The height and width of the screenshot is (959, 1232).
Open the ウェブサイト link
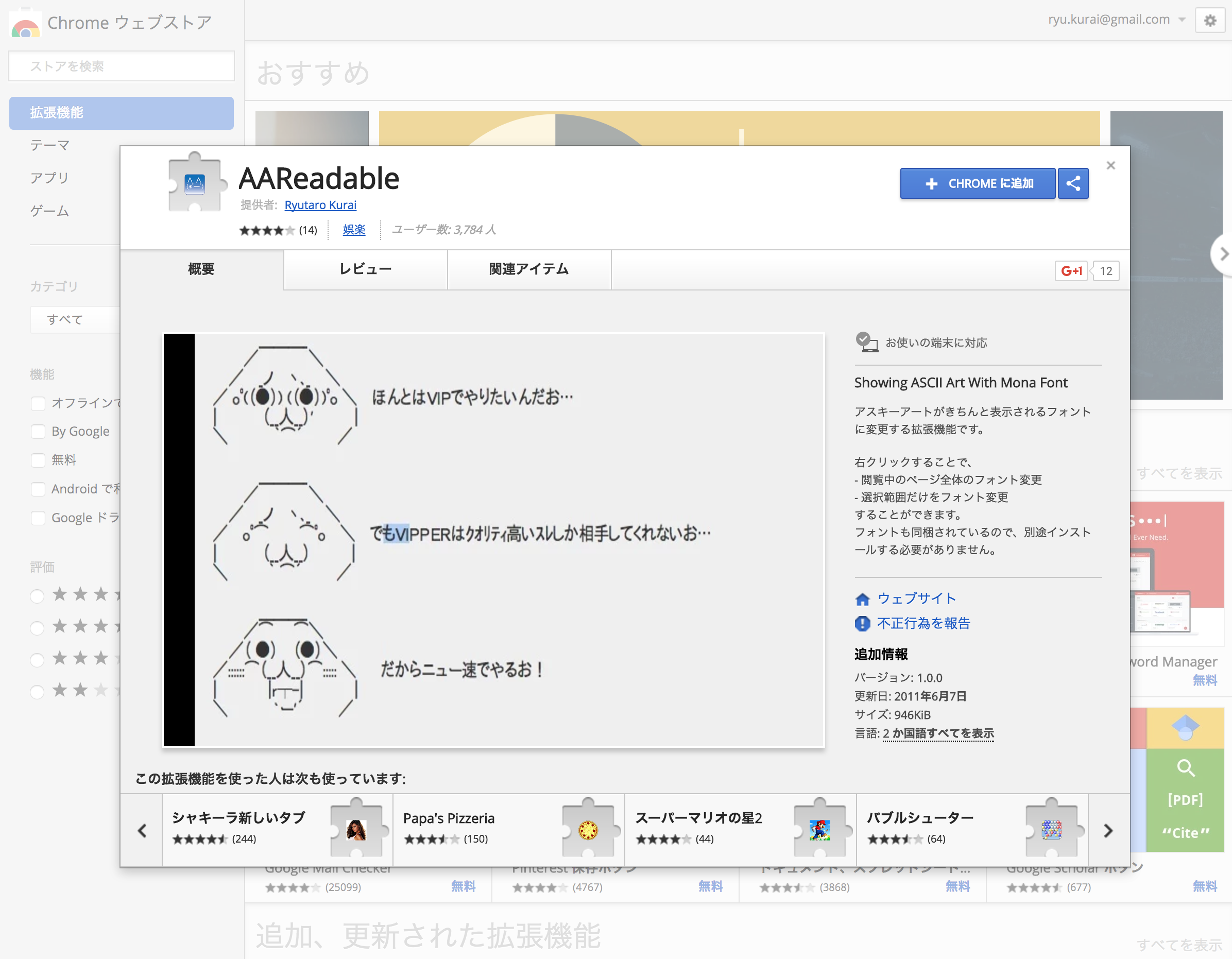click(x=917, y=598)
